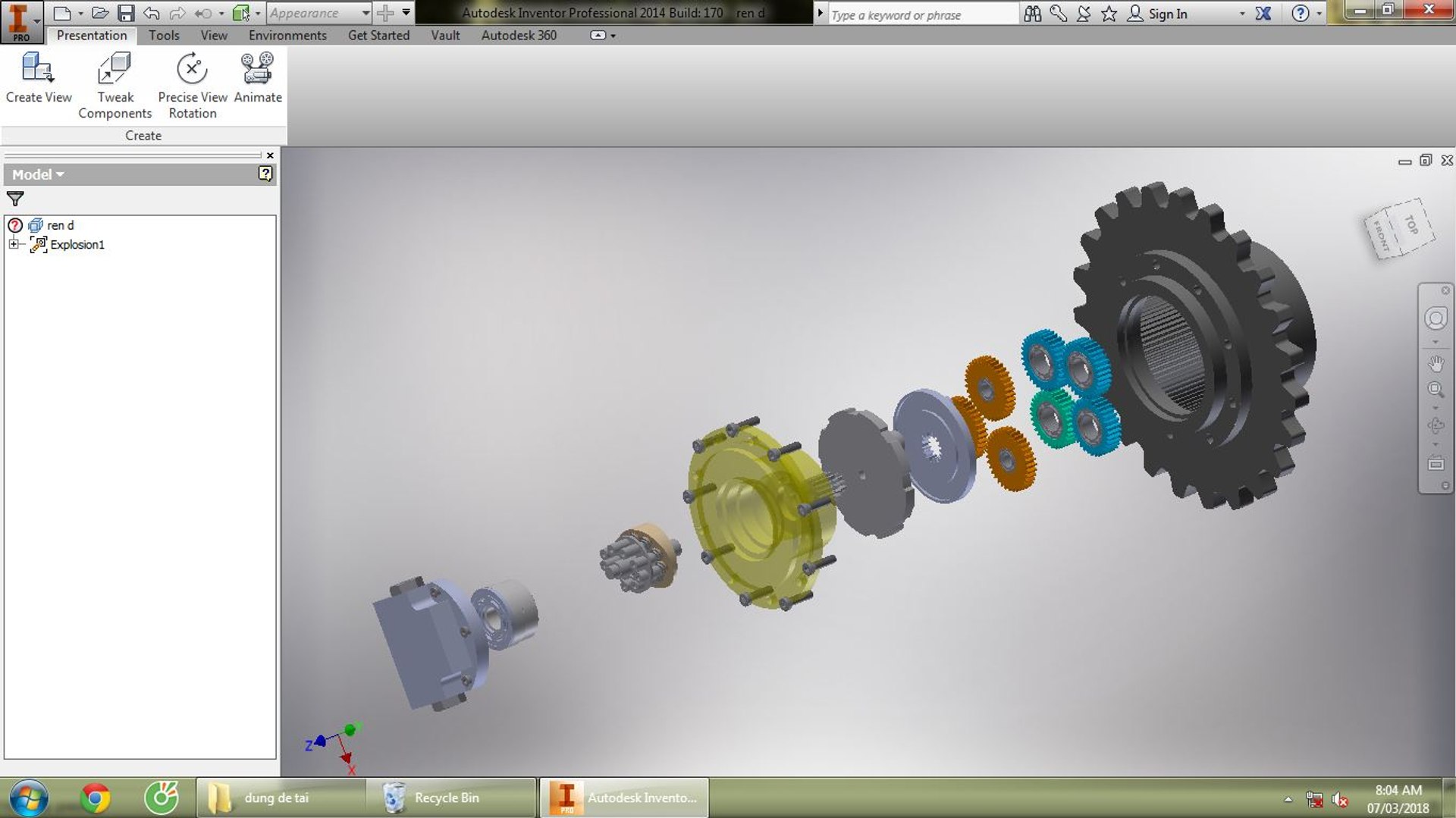Open the Model browser help icon
Image resolution: width=1456 pixels, height=818 pixels.
pos(265,174)
